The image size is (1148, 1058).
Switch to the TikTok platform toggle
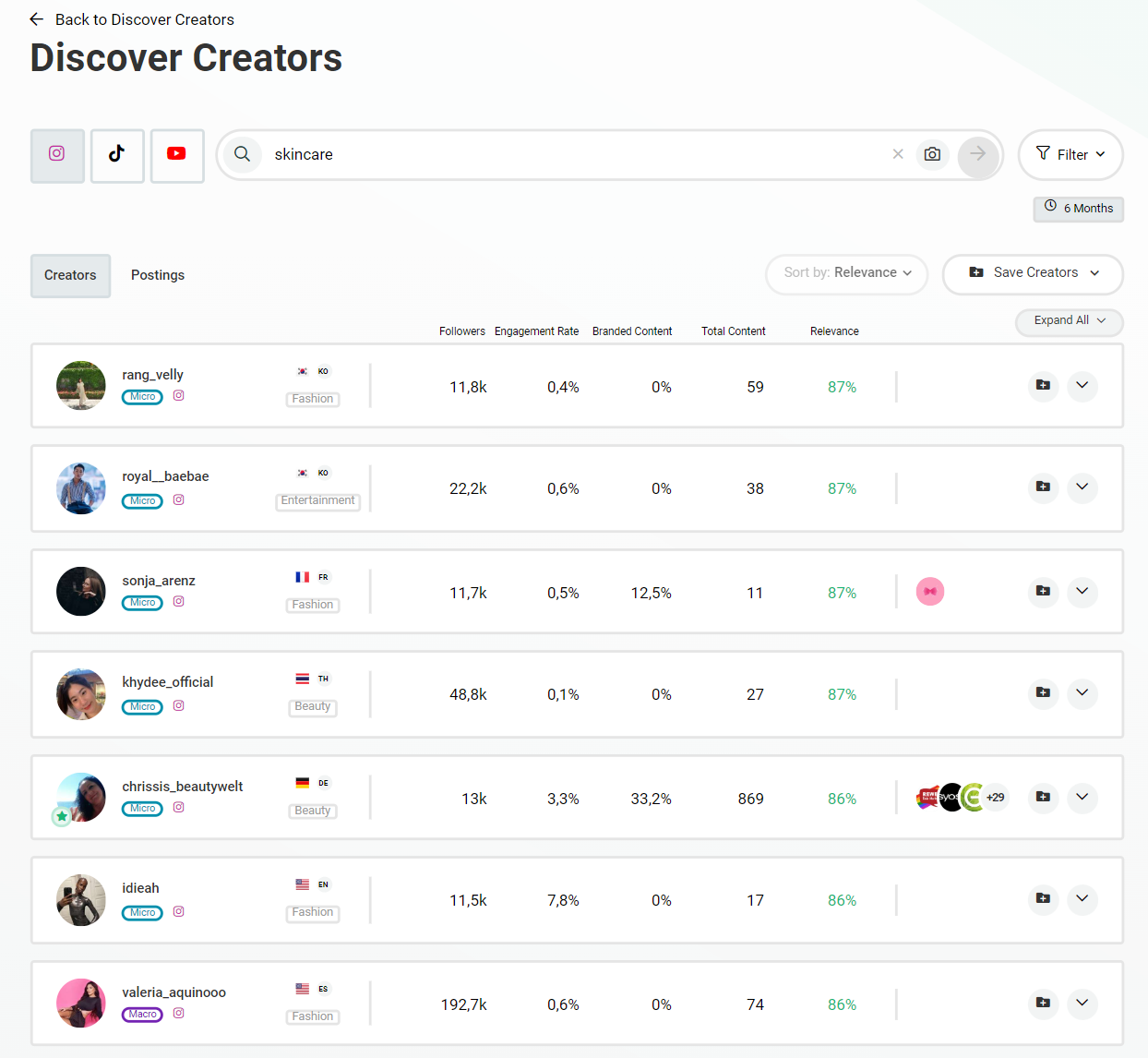117,155
